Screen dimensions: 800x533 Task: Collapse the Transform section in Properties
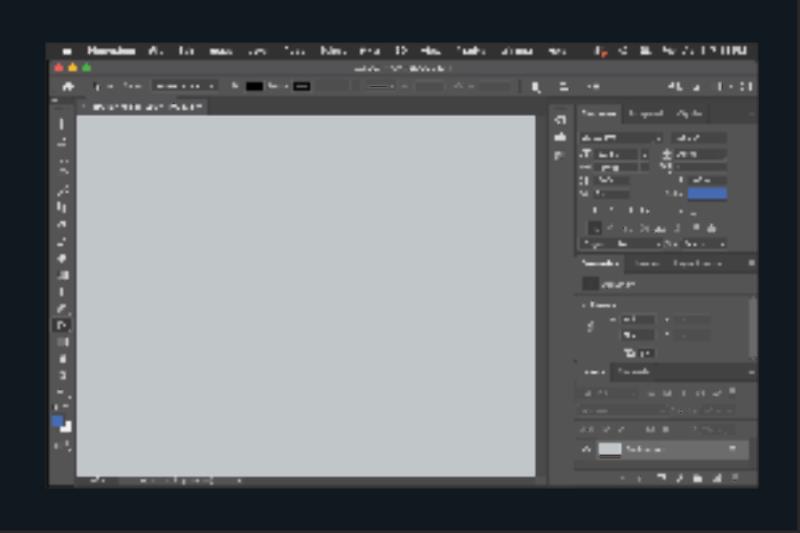coord(584,305)
